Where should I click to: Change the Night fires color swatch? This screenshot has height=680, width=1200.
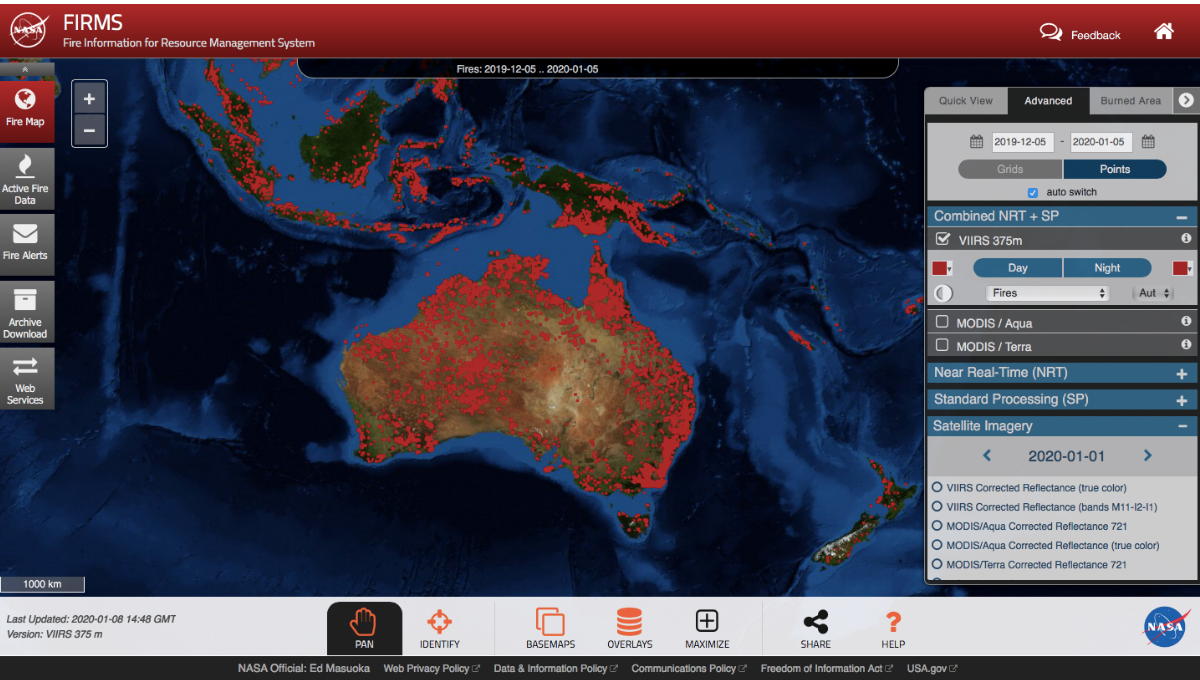pos(1182,268)
